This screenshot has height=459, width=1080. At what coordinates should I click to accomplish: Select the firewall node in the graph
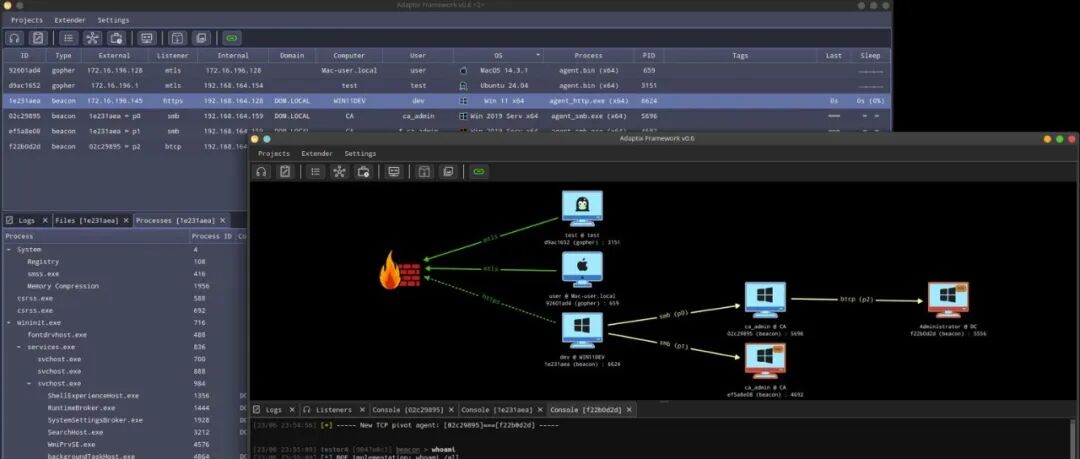pos(400,269)
